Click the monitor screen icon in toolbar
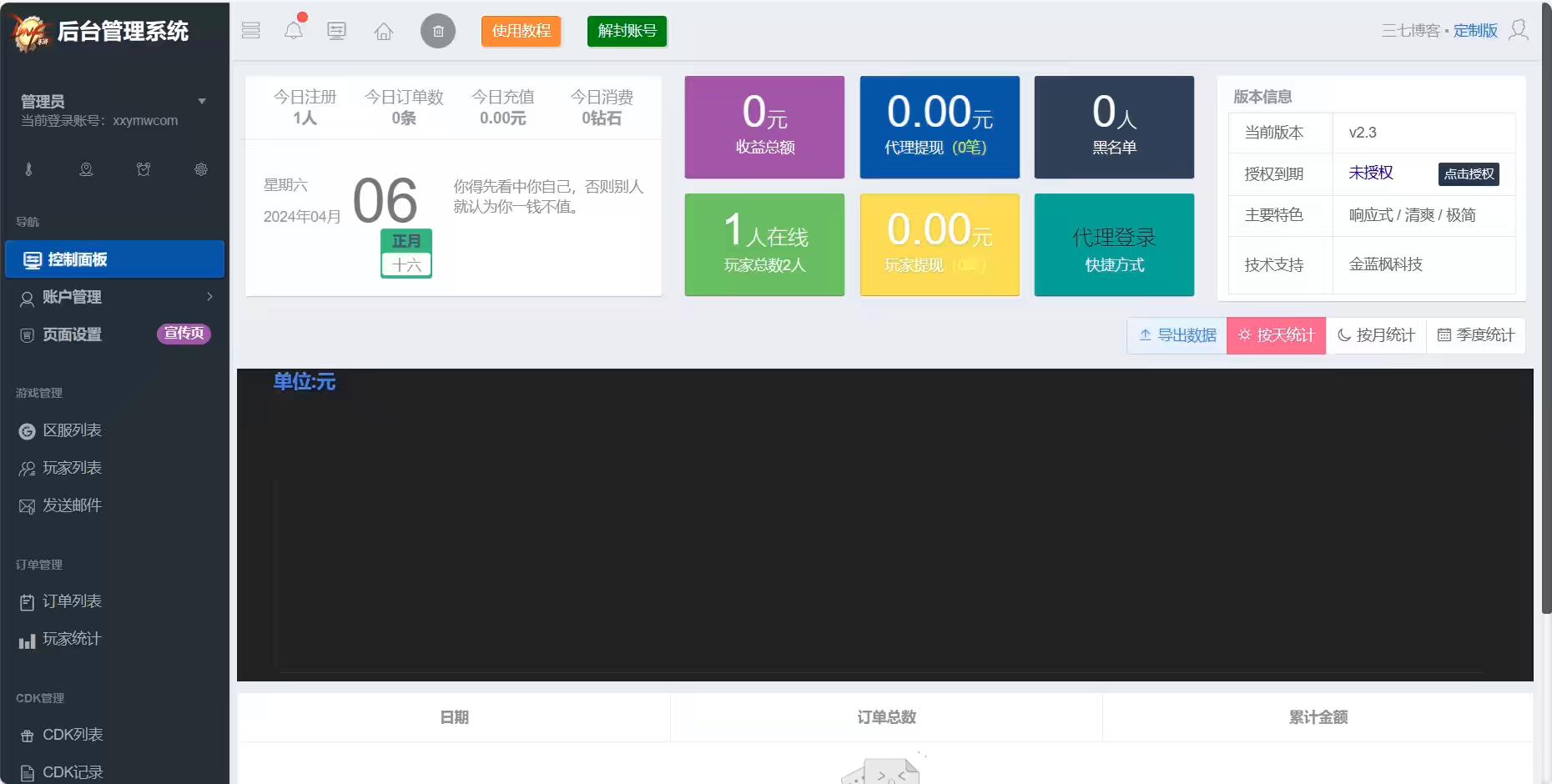This screenshot has height=784, width=1552. (x=337, y=31)
